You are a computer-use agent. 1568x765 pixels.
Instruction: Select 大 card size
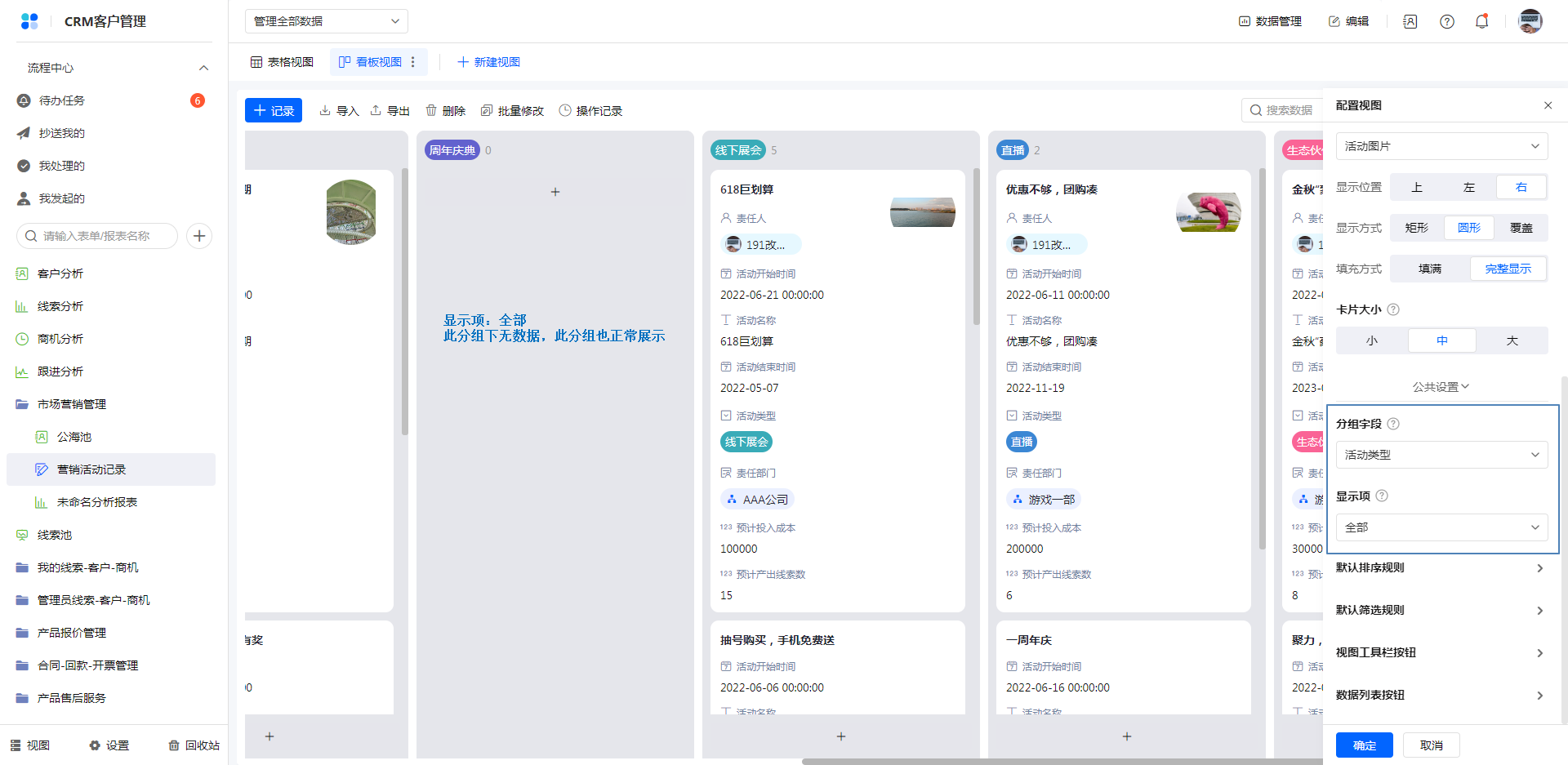click(1512, 340)
